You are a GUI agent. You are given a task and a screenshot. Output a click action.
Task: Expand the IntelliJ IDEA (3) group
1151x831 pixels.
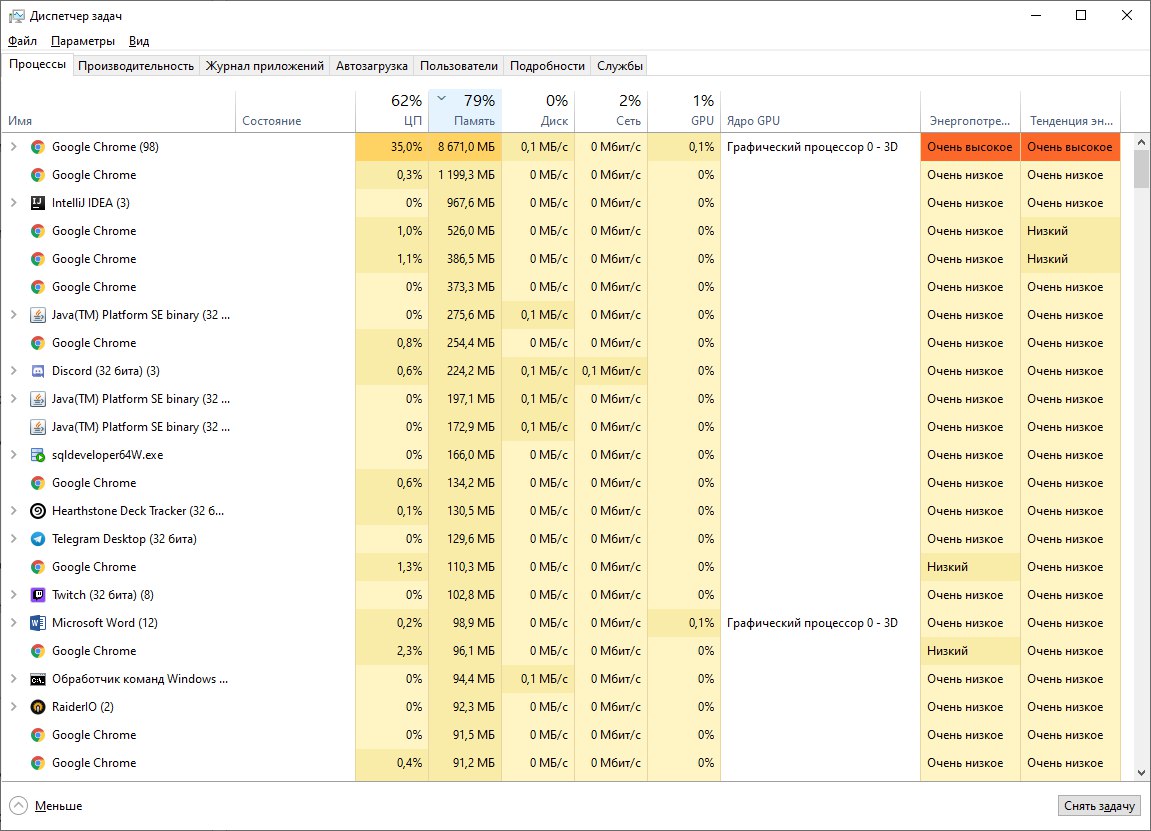coord(13,203)
